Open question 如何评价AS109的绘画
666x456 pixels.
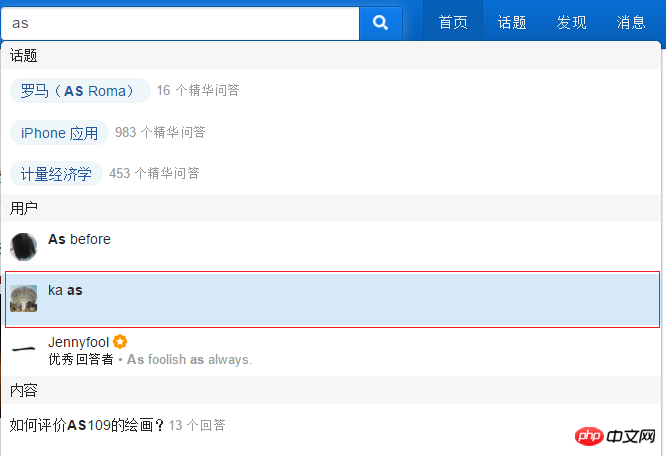point(87,425)
